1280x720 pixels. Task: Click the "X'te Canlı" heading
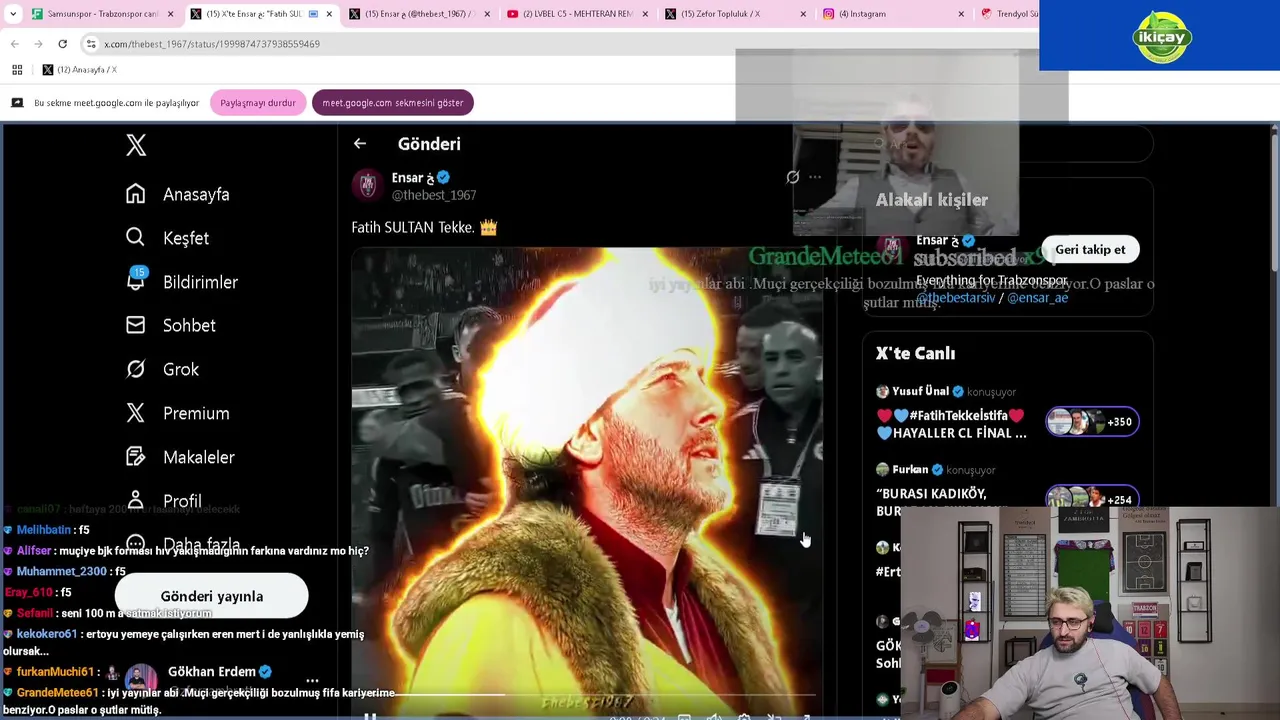click(915, 353)
